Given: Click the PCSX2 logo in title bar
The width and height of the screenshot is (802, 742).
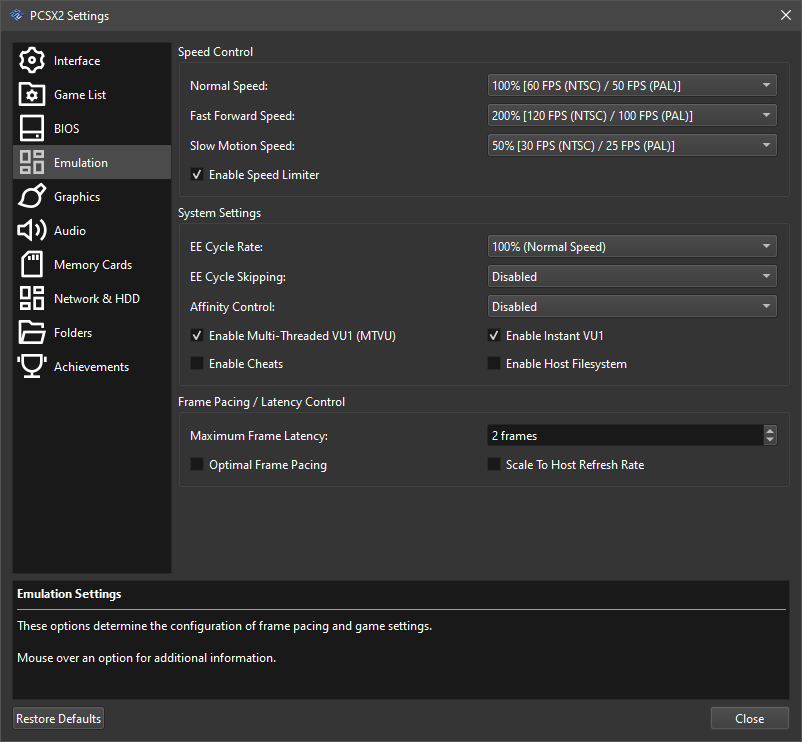Looking at the screenshot, I should (16, 15).
